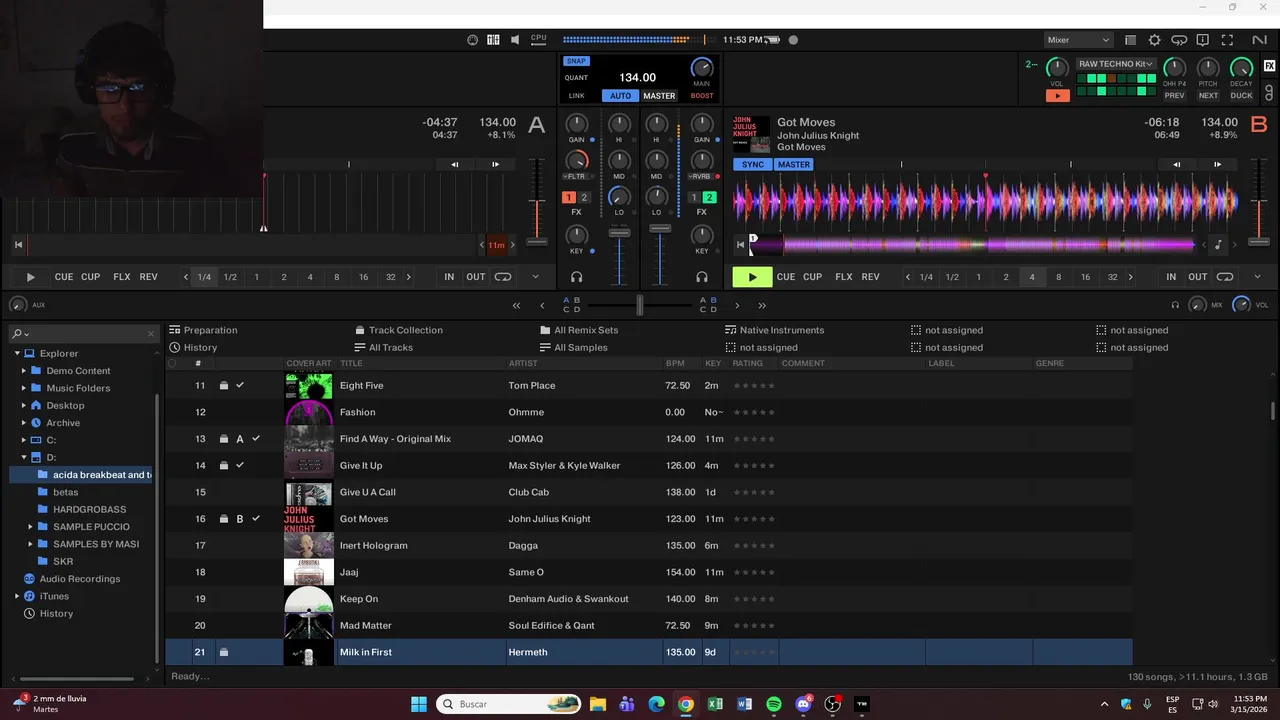Toggle SYNC on Deck B
1280x720 pixels.
click(753, 165)
